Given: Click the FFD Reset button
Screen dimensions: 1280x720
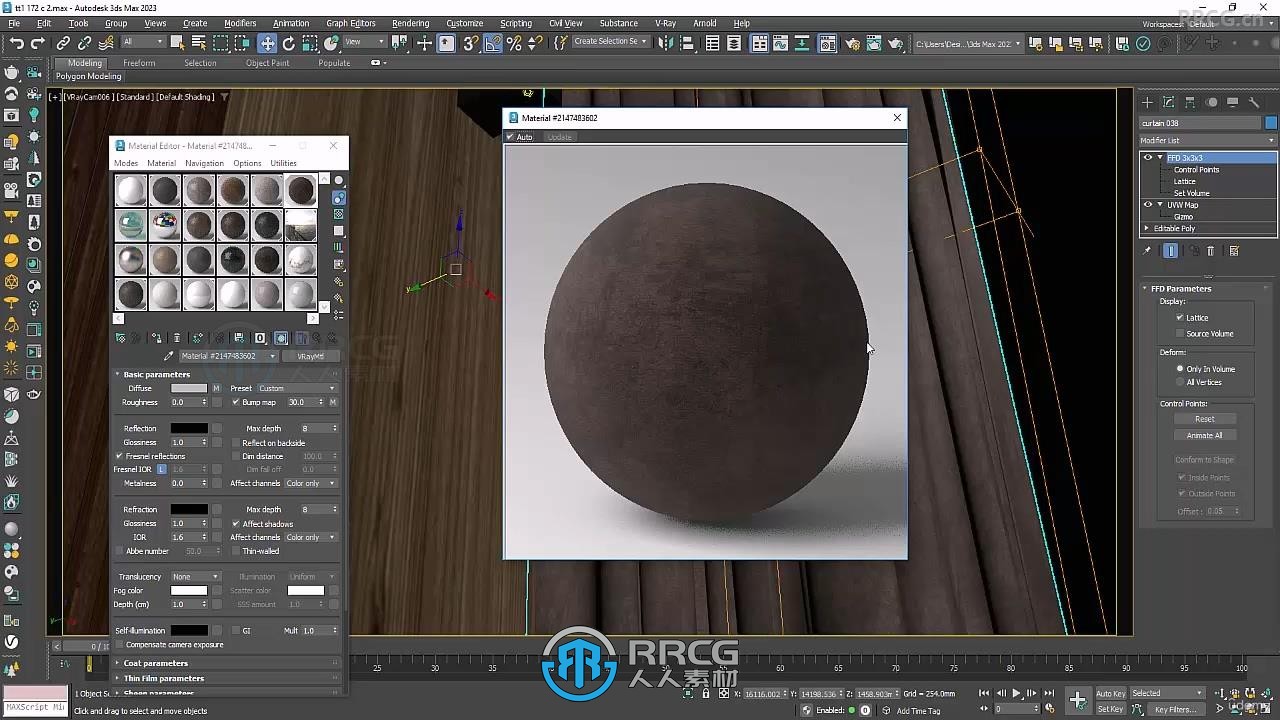Looking at the screenshot, I should coord(1204,419).
